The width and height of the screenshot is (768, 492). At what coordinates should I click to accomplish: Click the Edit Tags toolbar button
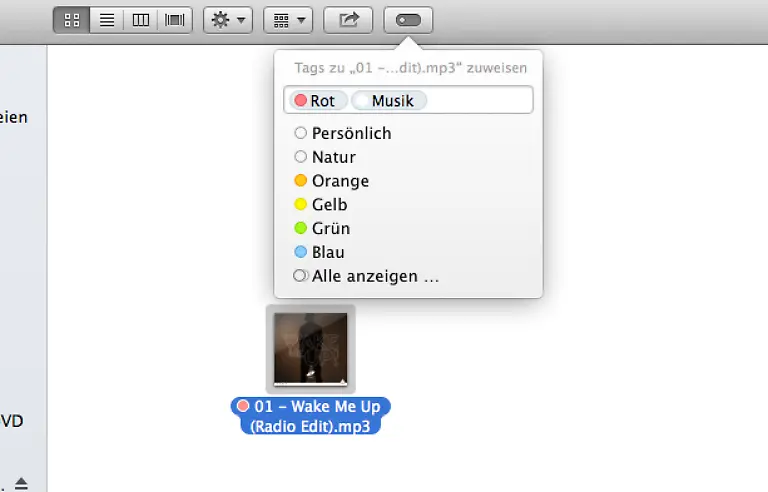408,20
